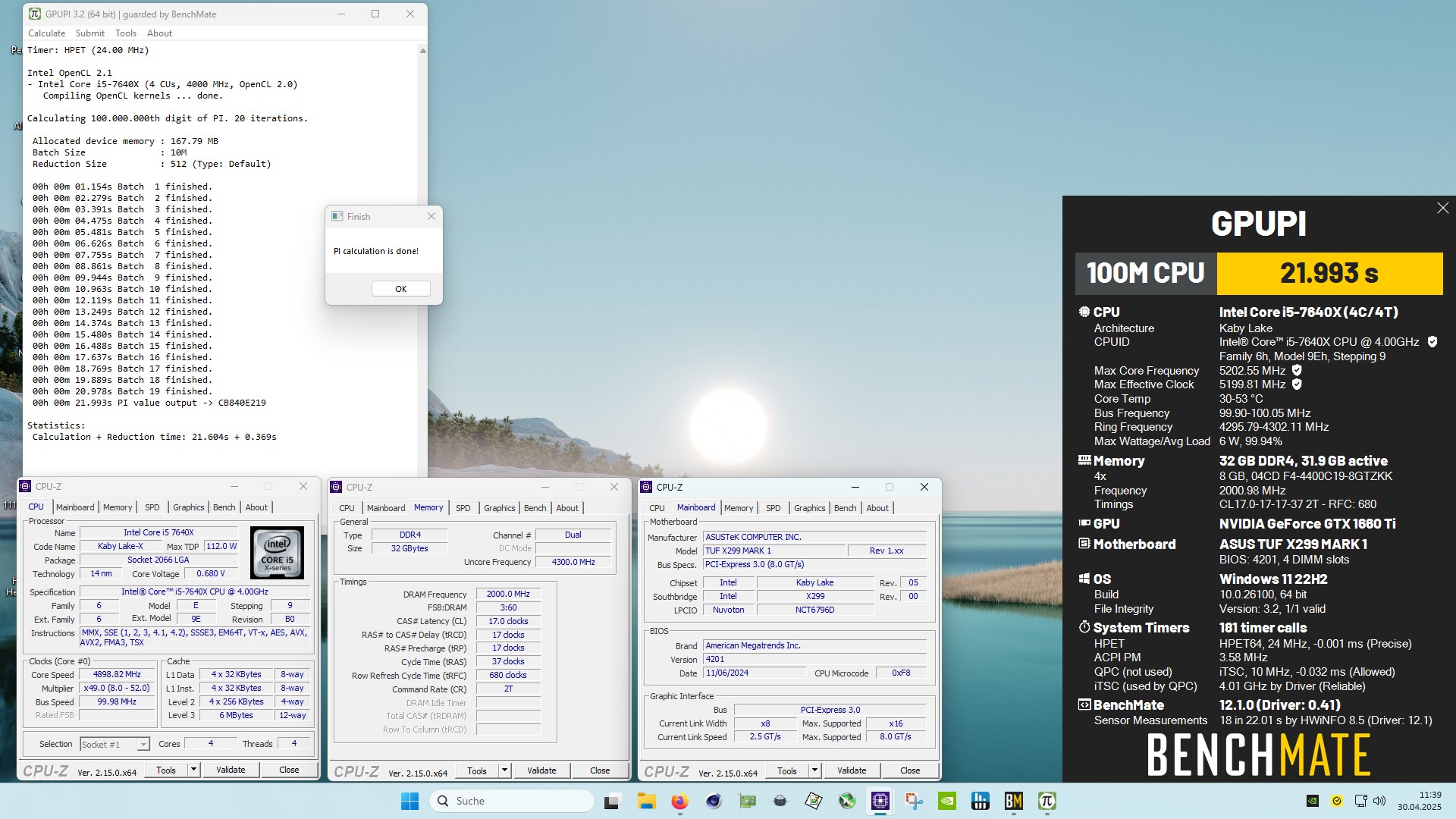
Task: Open SPD tab in right CPU-Z window
Action: pos(773,508)
